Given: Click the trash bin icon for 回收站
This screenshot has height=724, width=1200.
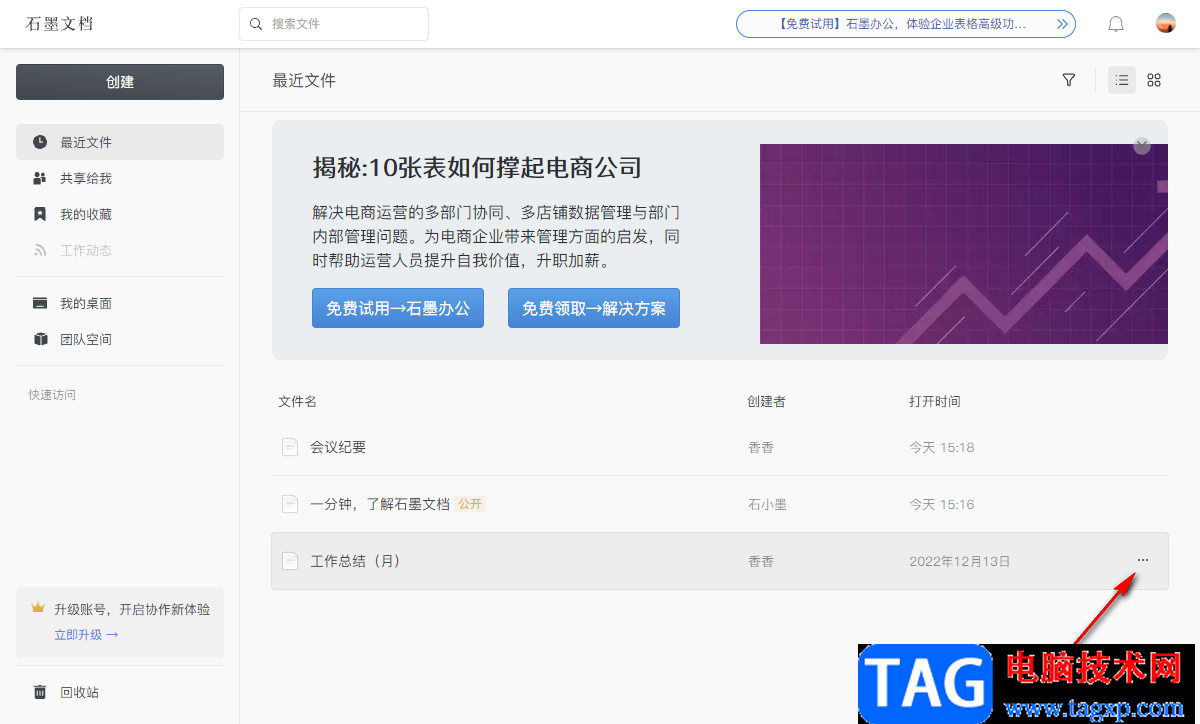Looking at the screenshot, I should point(40,692).
